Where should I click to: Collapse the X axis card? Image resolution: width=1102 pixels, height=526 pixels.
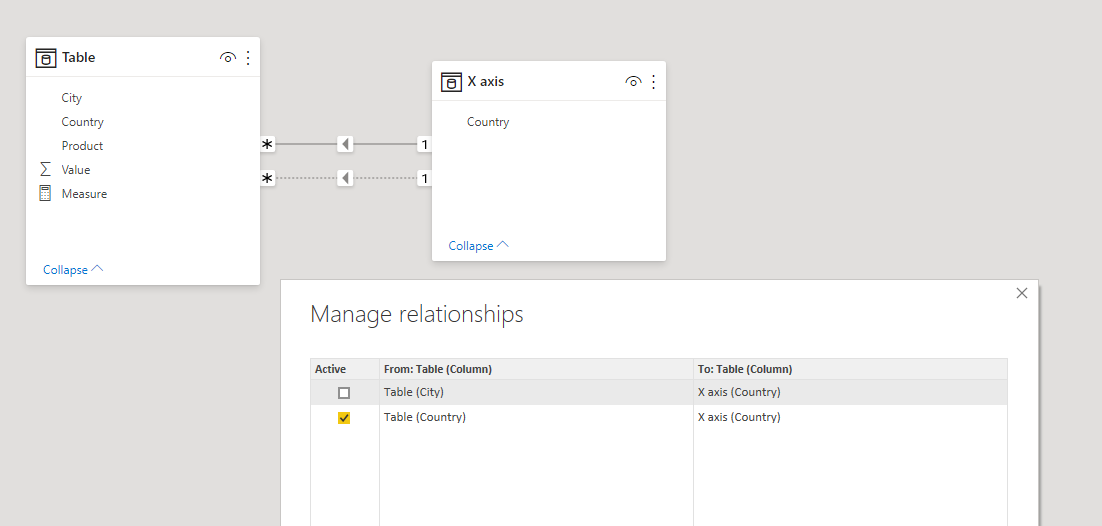click(479, 245)
